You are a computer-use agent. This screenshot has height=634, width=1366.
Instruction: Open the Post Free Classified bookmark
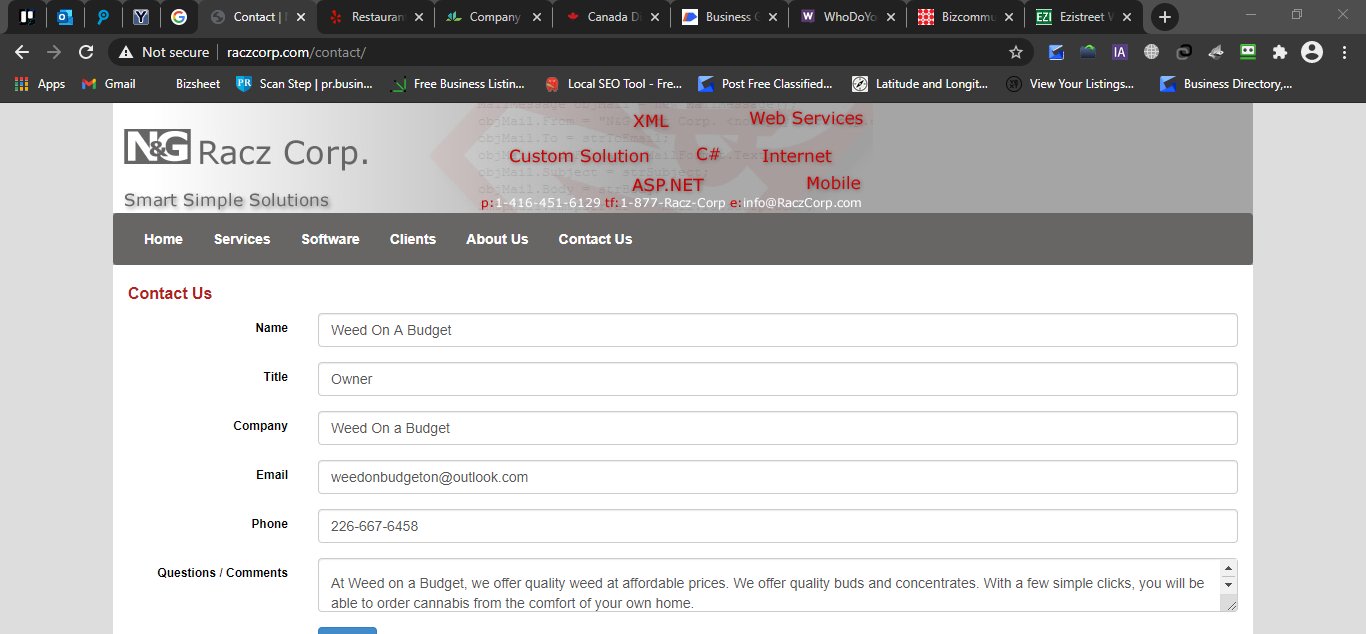pyautogui.click(x=766, y=84)
